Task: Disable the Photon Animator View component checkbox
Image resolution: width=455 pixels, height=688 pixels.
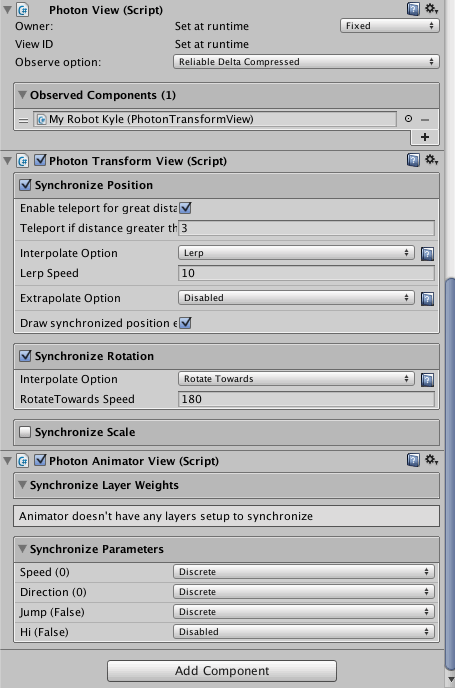Action: click(x=40, y=460)
